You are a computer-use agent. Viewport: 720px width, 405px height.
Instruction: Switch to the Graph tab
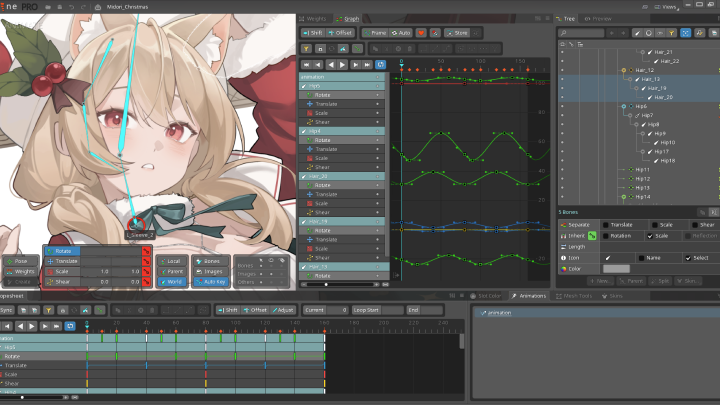[348, 19]
